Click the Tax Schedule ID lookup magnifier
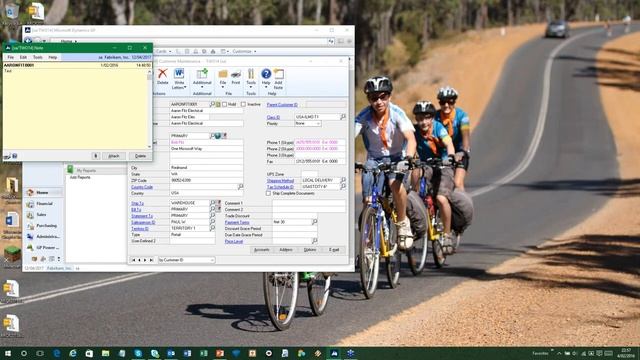 pyautogui.click(x=343, y=187)
